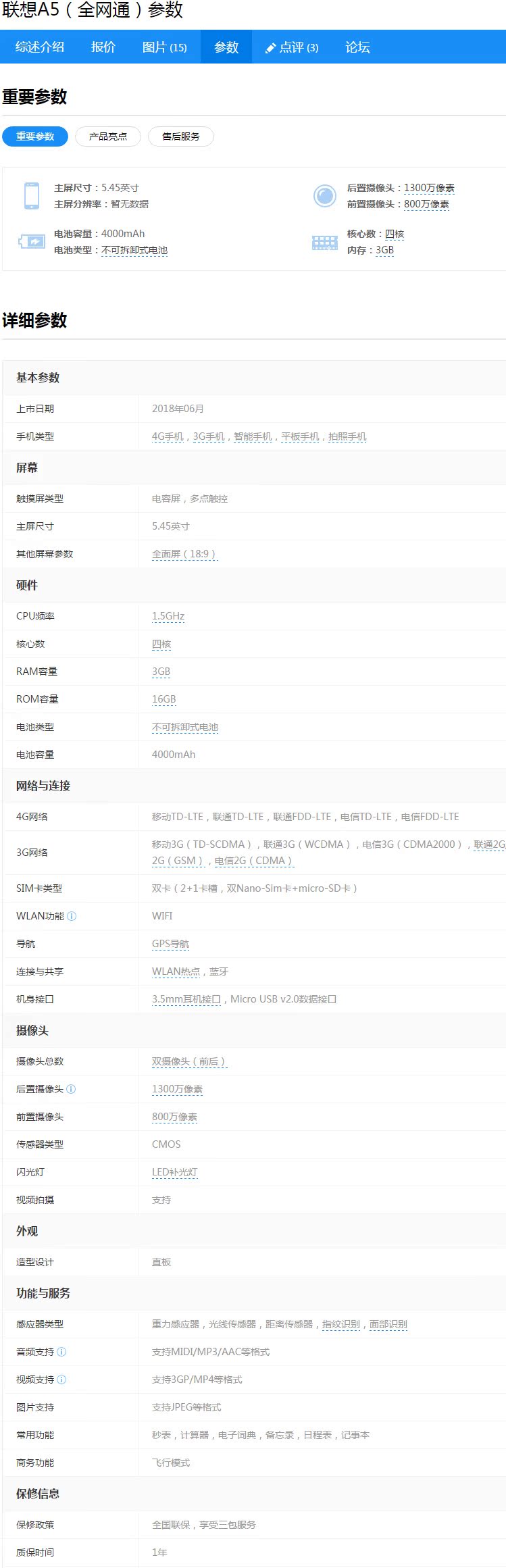Screen dimensions: 506x1568
Task: Click the GPS导航 link
Action: (170, 944)
